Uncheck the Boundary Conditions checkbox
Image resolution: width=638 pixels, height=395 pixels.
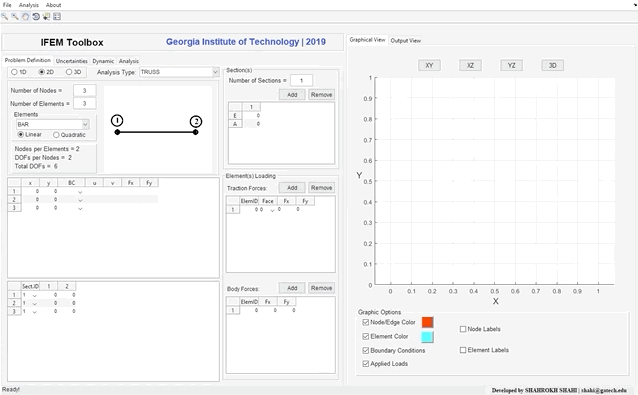pos(365,350)
